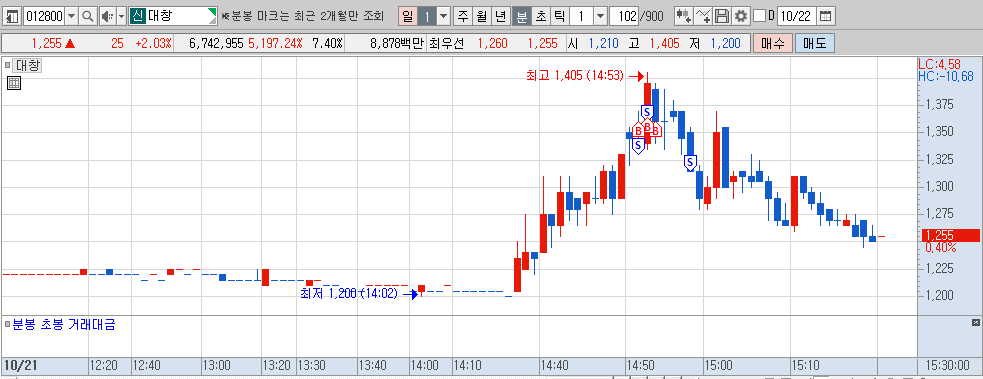This screenshot has height=379, width=983.
Task: Click the speaker sound alert icon
Action: click(x=107, y=16)
